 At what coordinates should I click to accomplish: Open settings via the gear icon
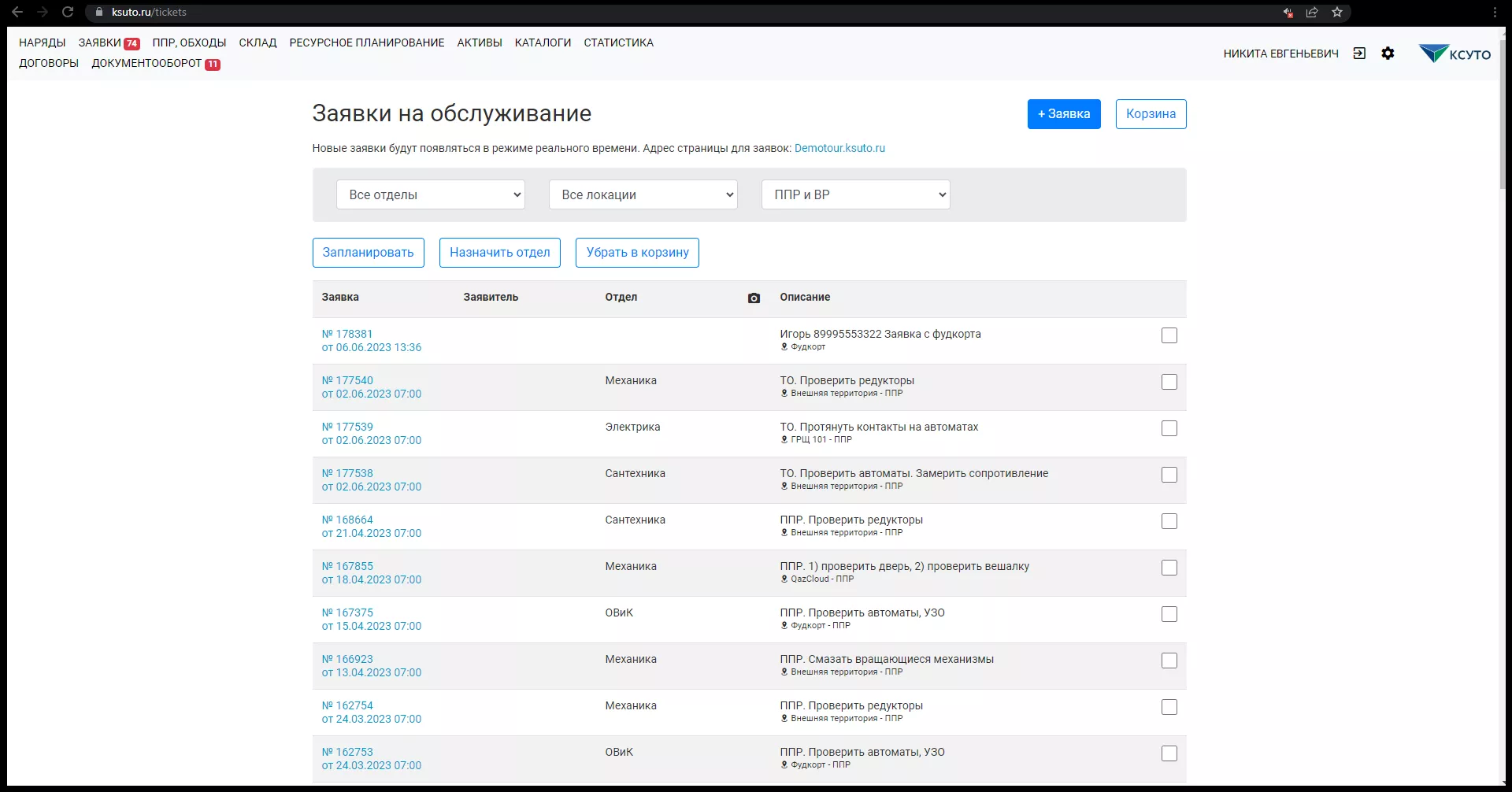point(1388,54)
